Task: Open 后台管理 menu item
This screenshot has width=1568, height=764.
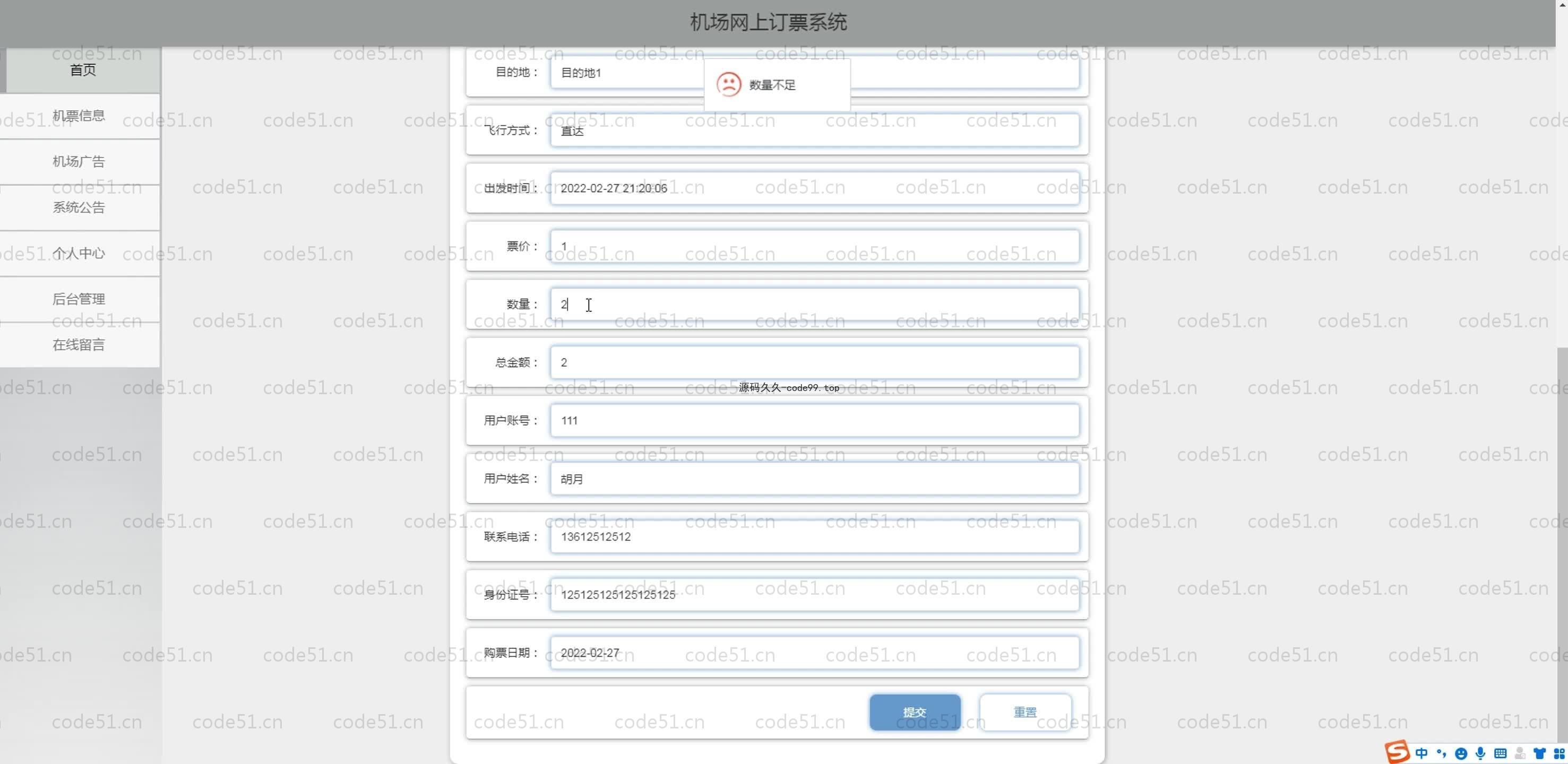Action: pos(79,299)
